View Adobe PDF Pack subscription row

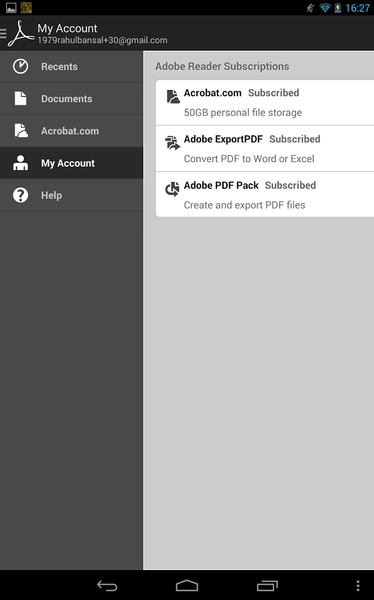point(265,194)
